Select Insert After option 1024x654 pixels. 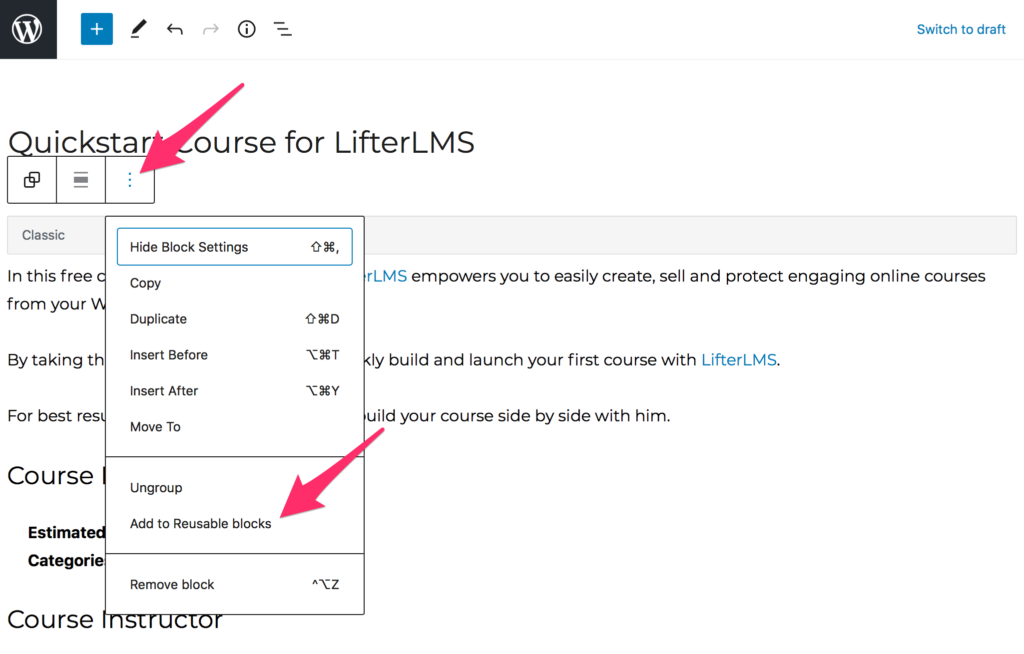[234, 391]
